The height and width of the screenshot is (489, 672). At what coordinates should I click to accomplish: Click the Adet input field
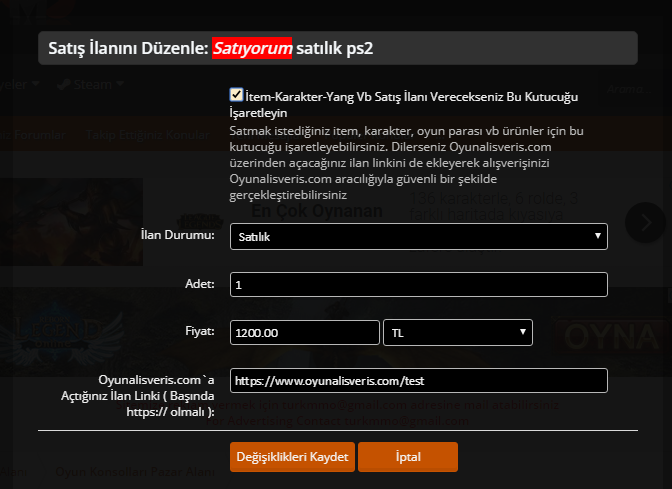click(x=419, y=285)
